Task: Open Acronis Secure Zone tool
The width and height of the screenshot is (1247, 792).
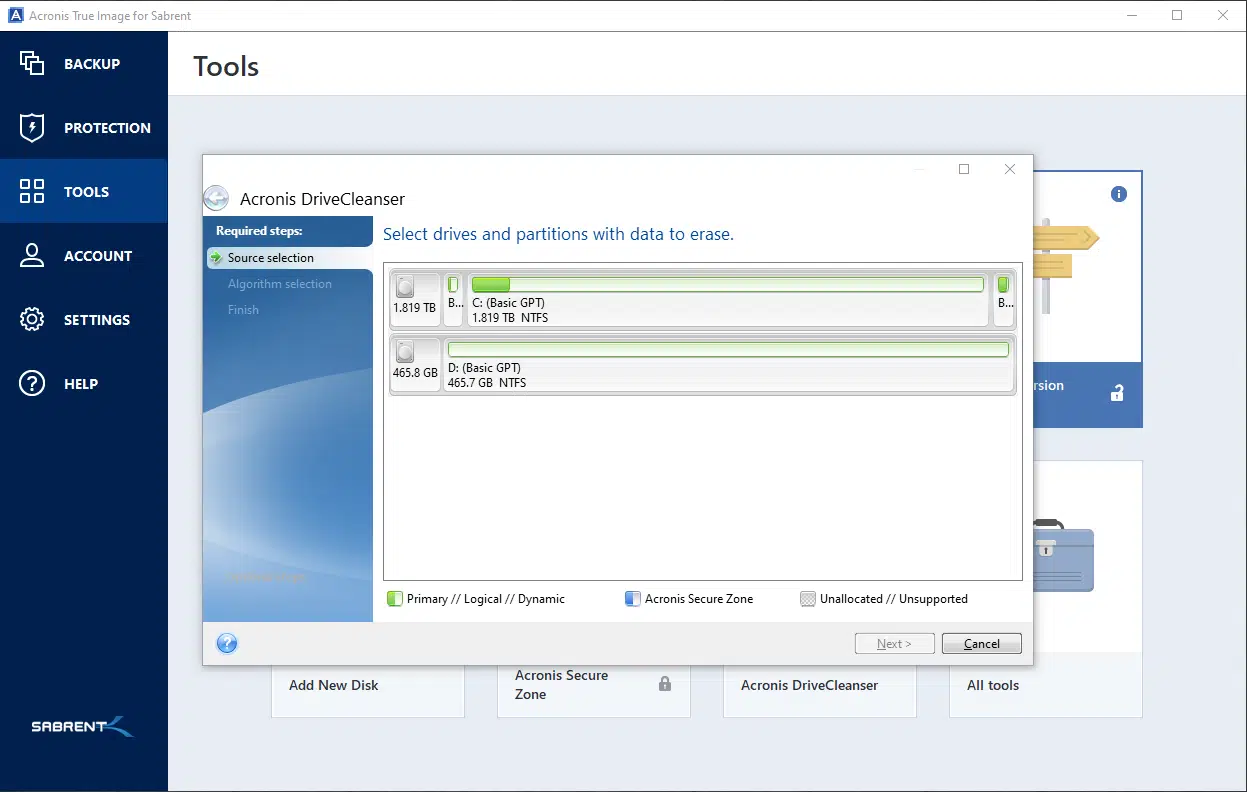Action: 594,685
